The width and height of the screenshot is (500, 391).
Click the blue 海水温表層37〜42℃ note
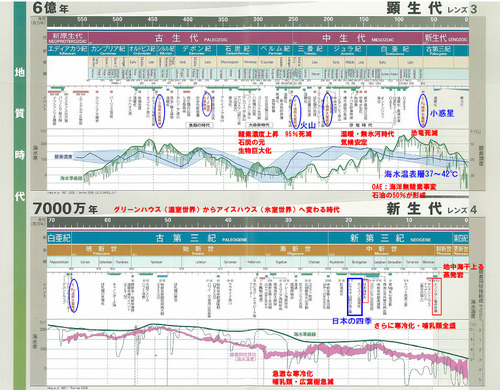(x=421, y=174)
